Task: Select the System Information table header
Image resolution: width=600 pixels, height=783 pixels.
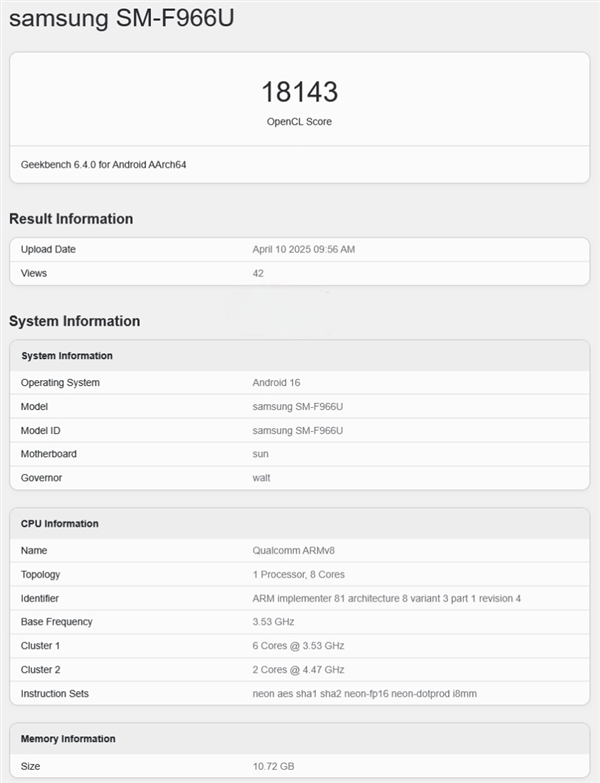Action: point(67,356)
